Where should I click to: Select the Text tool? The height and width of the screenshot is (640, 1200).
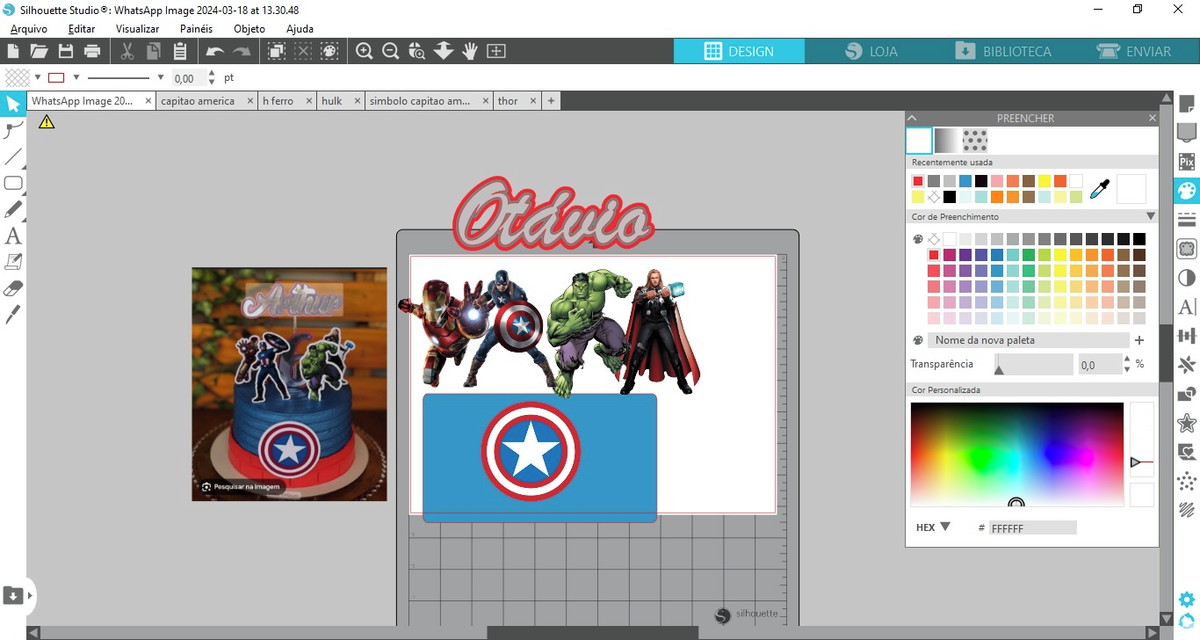coord(13,236)
